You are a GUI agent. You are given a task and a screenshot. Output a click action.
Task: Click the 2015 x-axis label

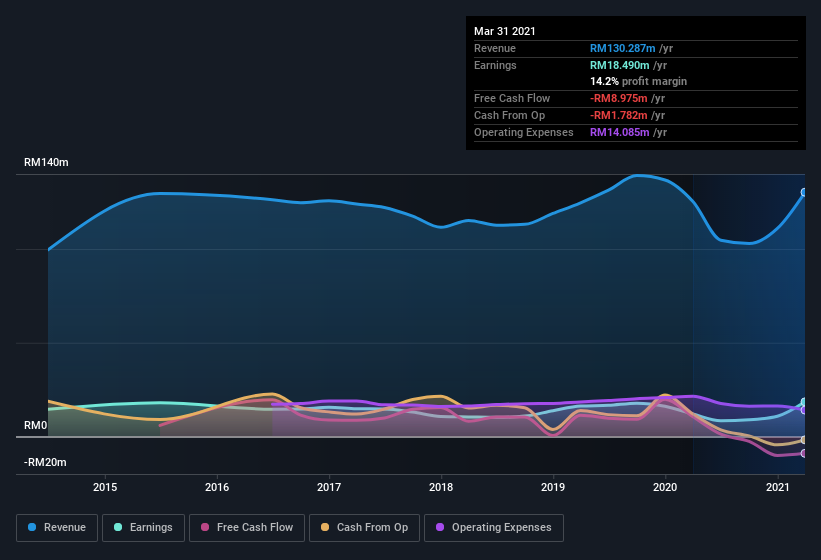pyautogui.click(x=105, y=487)
